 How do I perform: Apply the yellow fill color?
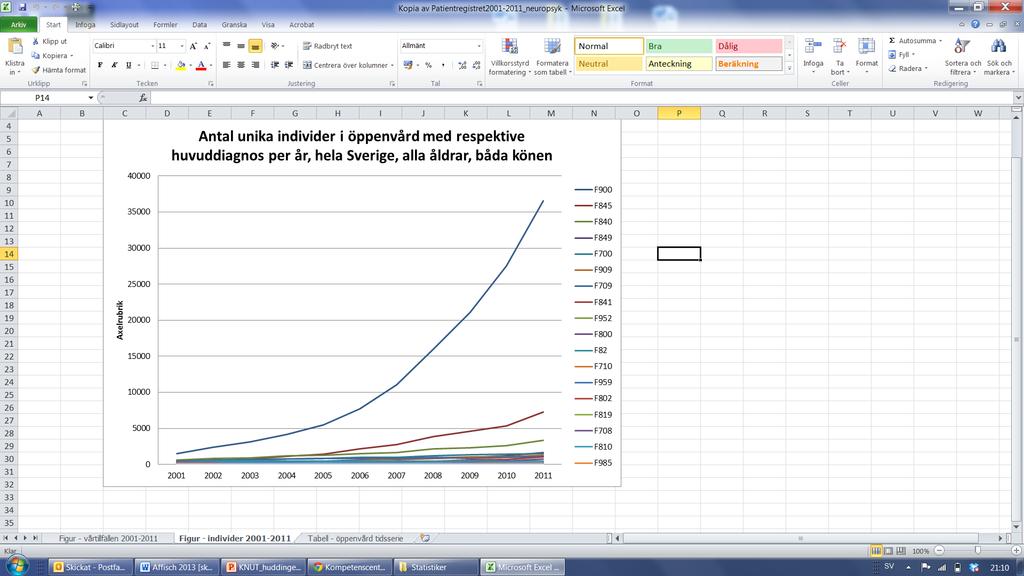[181, 65]
